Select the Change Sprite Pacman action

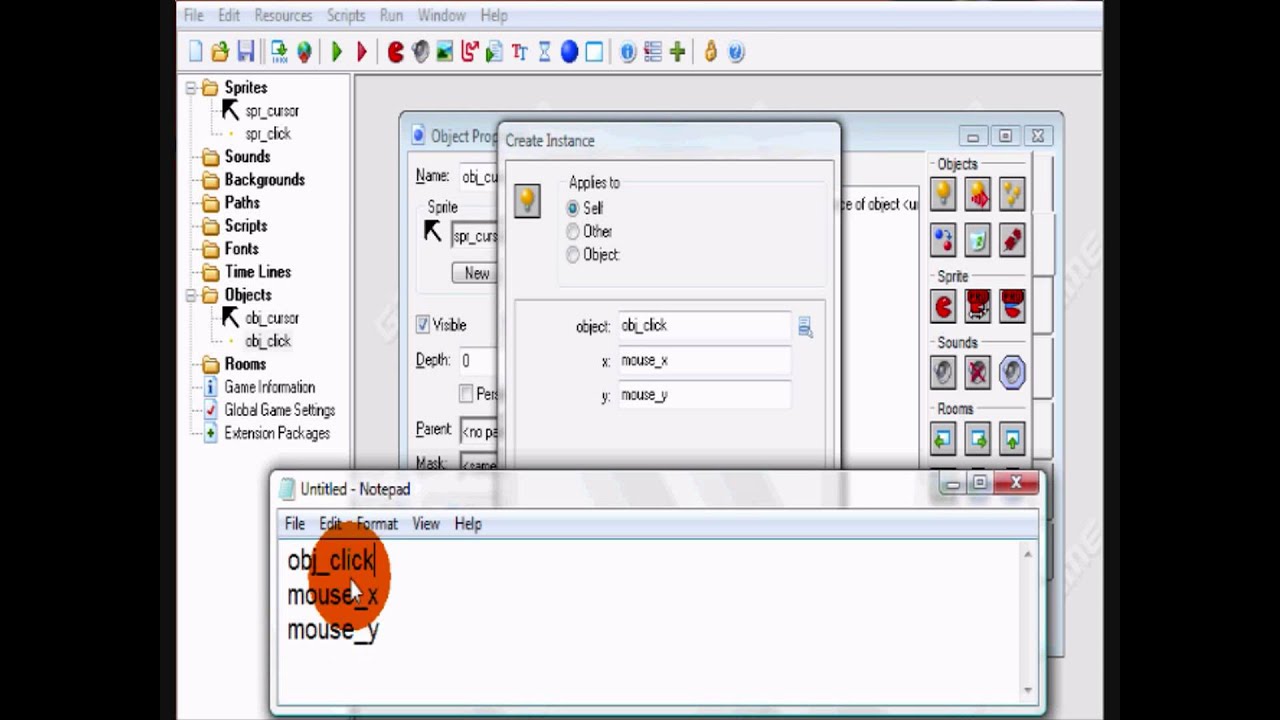click(943, 306)
